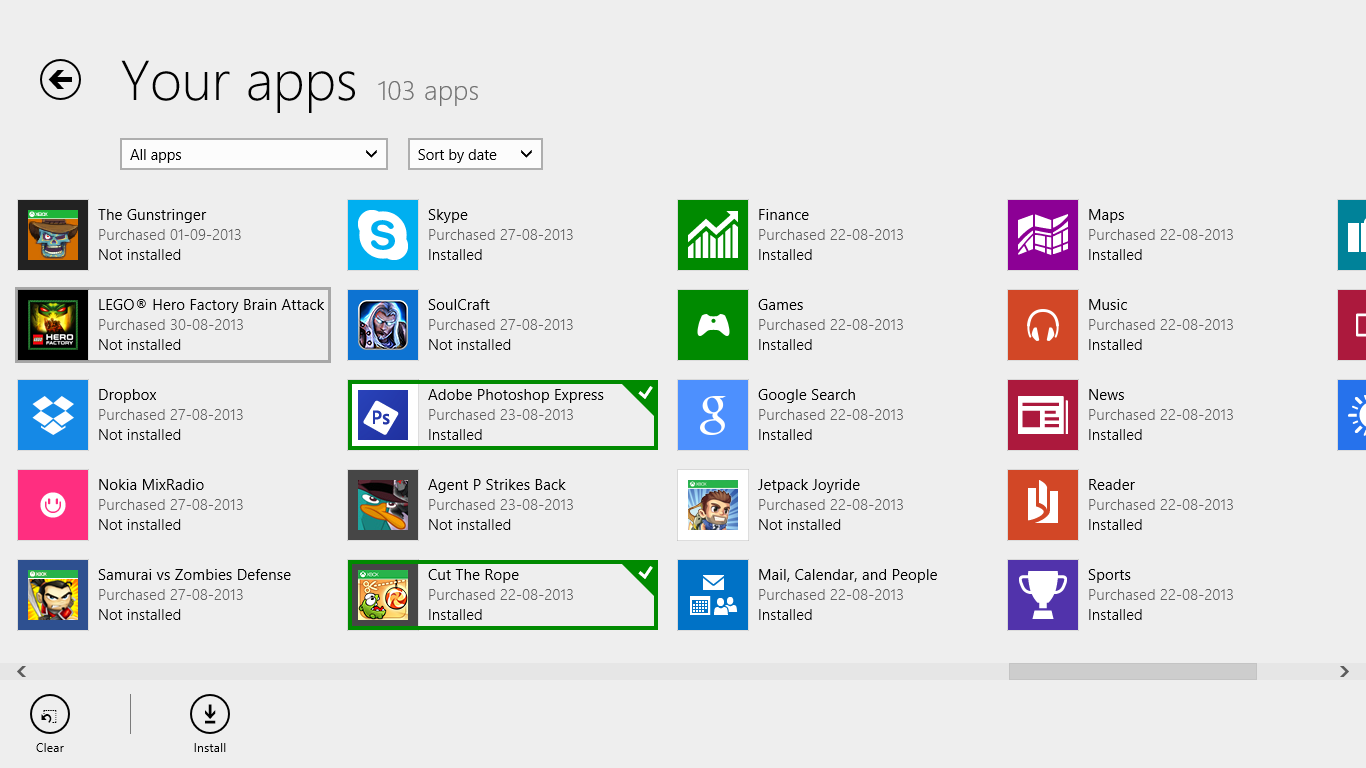Click 'Not installed' under SoulCraft

(469, 345)
